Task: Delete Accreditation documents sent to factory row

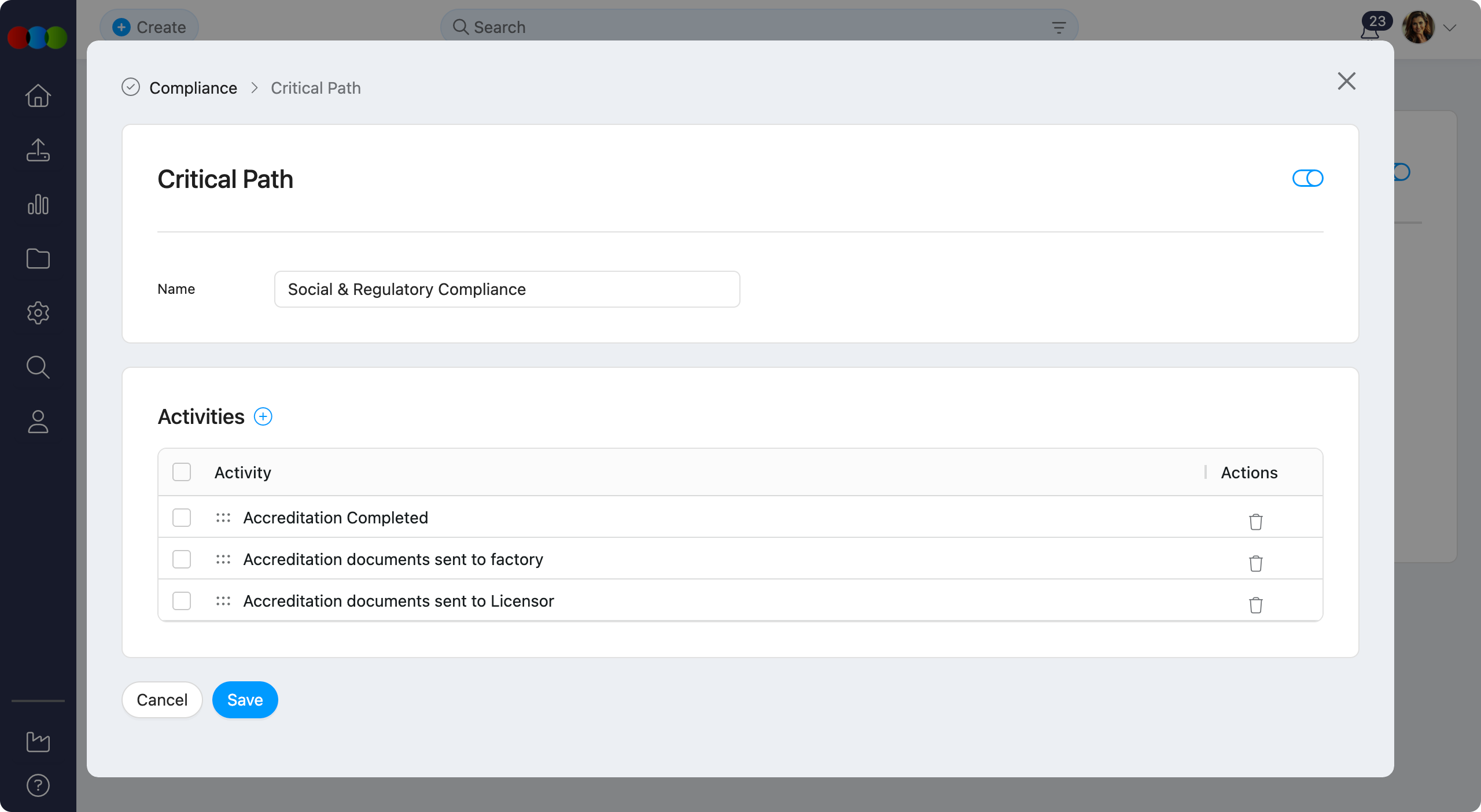Action: [x=1255, y=563]
